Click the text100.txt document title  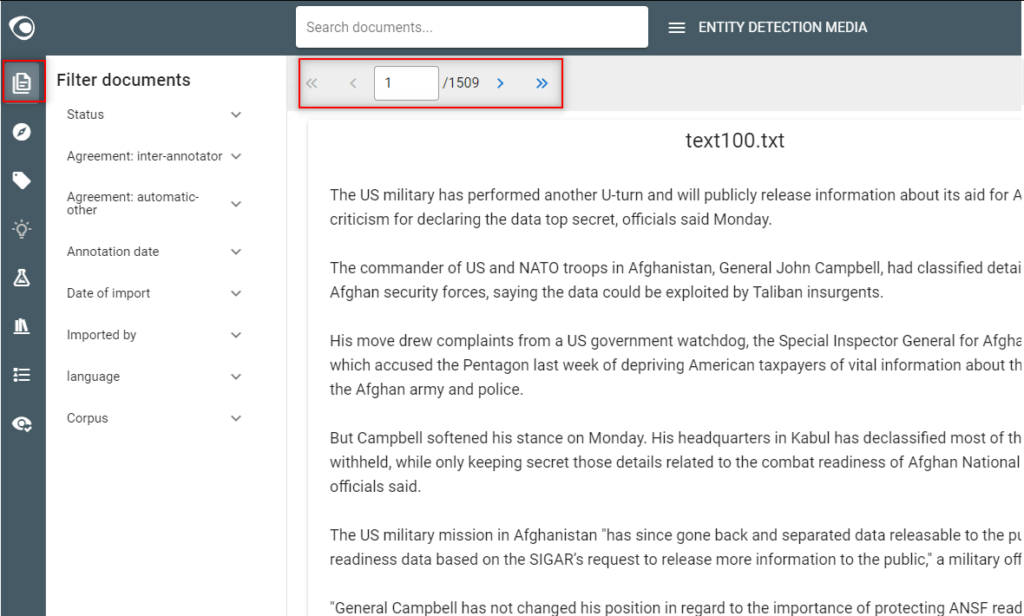(x=735, y=140)
